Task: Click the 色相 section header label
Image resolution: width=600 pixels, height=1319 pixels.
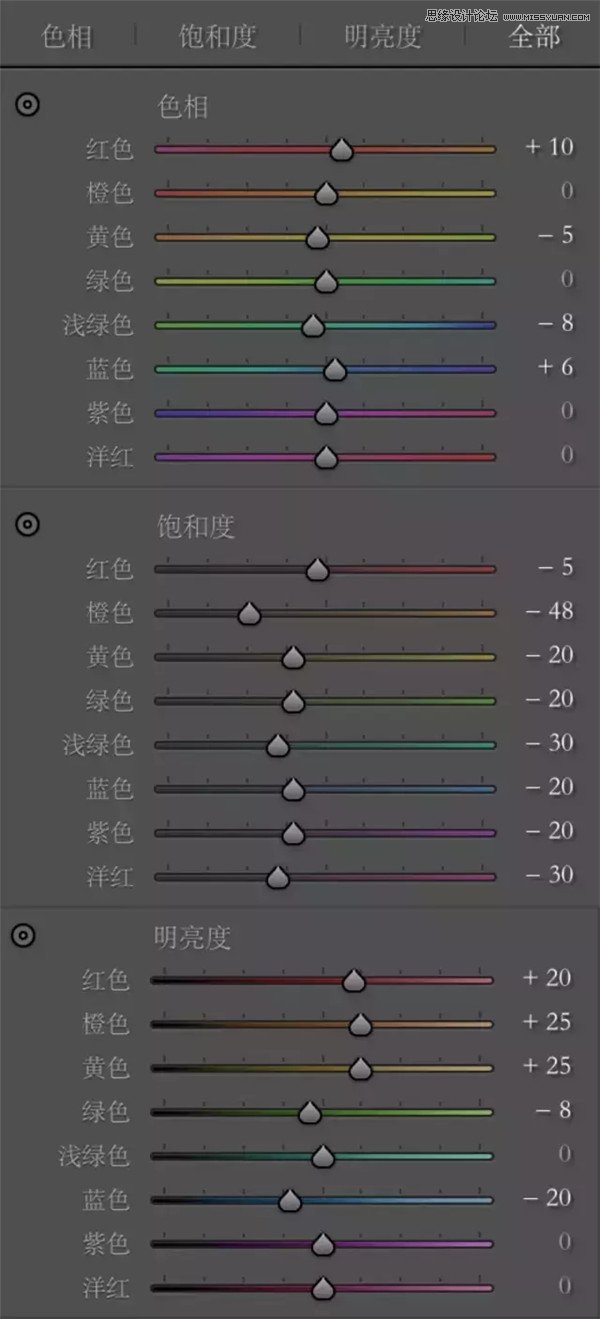Action: pos(183,106)
